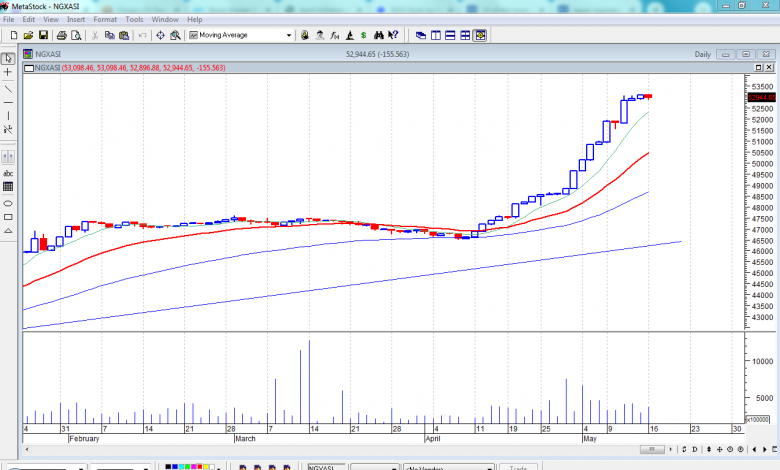Open the Tools menu
The image size is (780, 470).
point(134,19)
